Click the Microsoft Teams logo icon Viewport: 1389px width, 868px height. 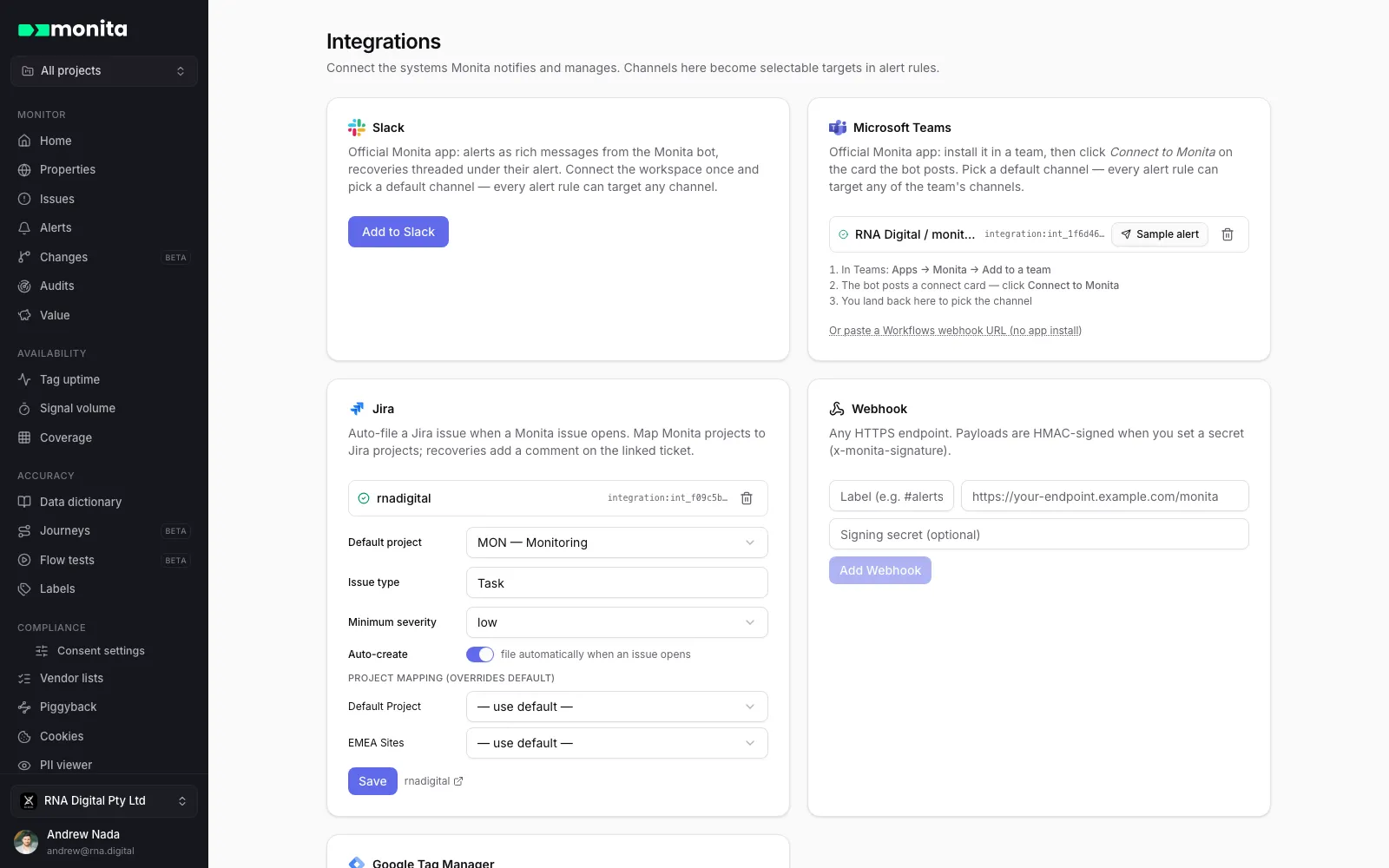(x=838, y=128)
